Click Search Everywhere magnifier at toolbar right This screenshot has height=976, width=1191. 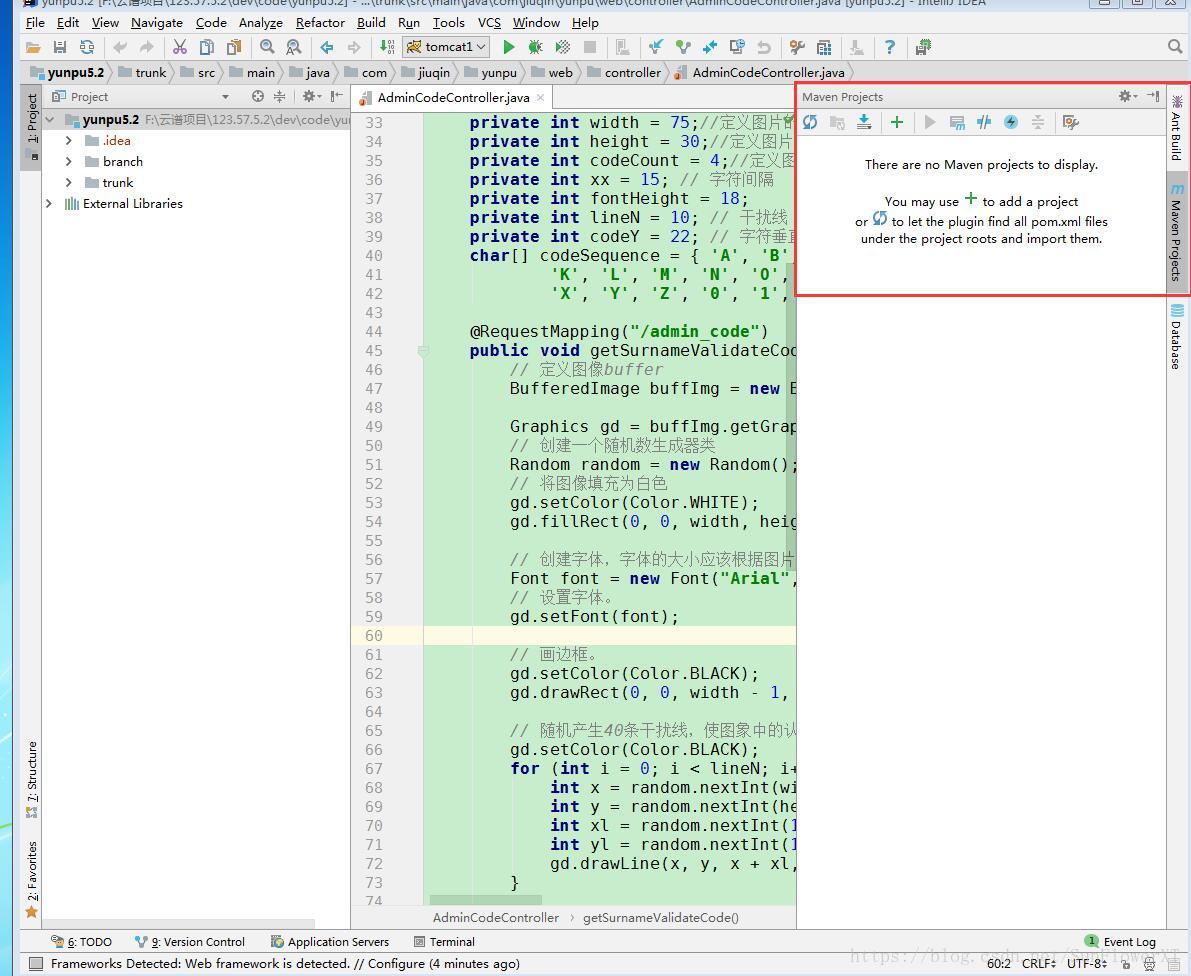(1175, 47)
